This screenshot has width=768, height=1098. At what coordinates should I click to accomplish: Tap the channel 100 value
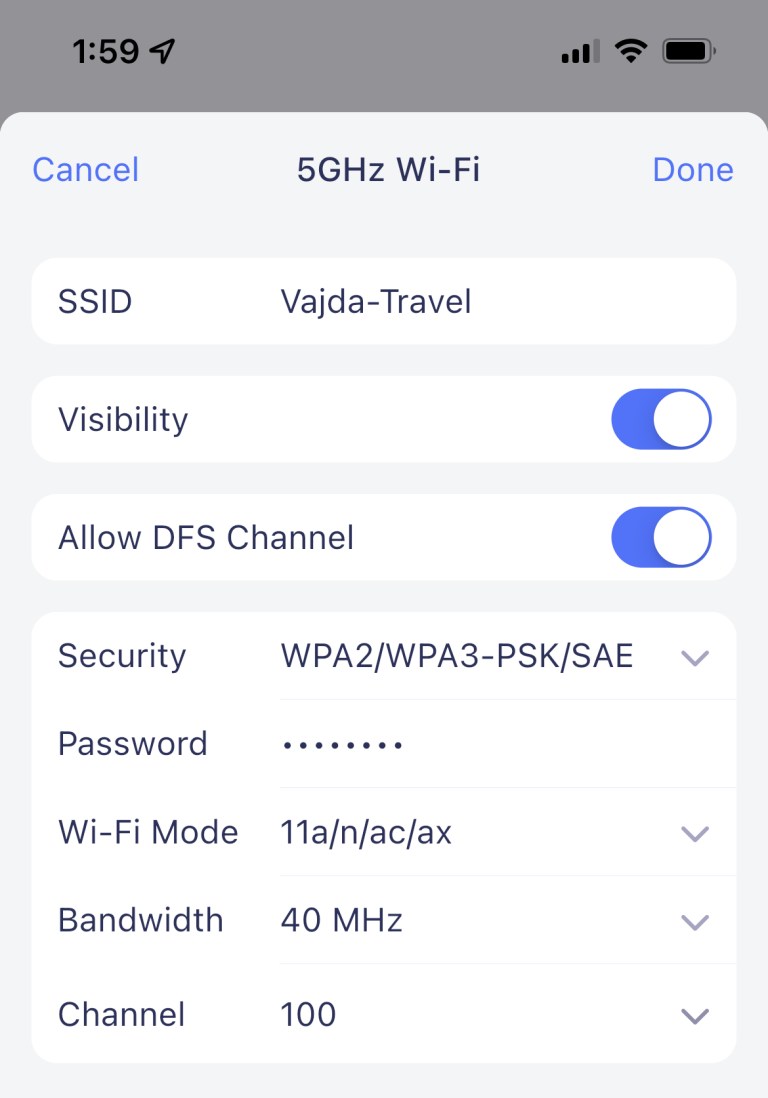tap(308, 1015)
